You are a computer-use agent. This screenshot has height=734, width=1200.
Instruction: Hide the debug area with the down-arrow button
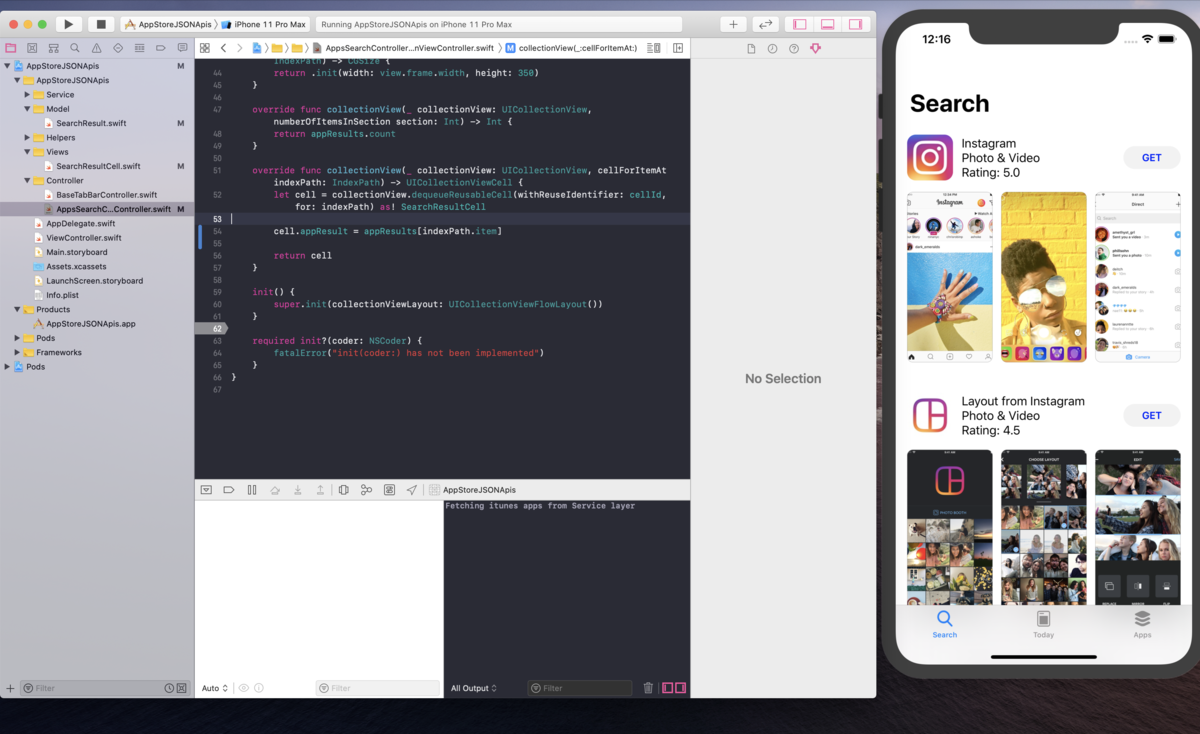click(206, 490)
